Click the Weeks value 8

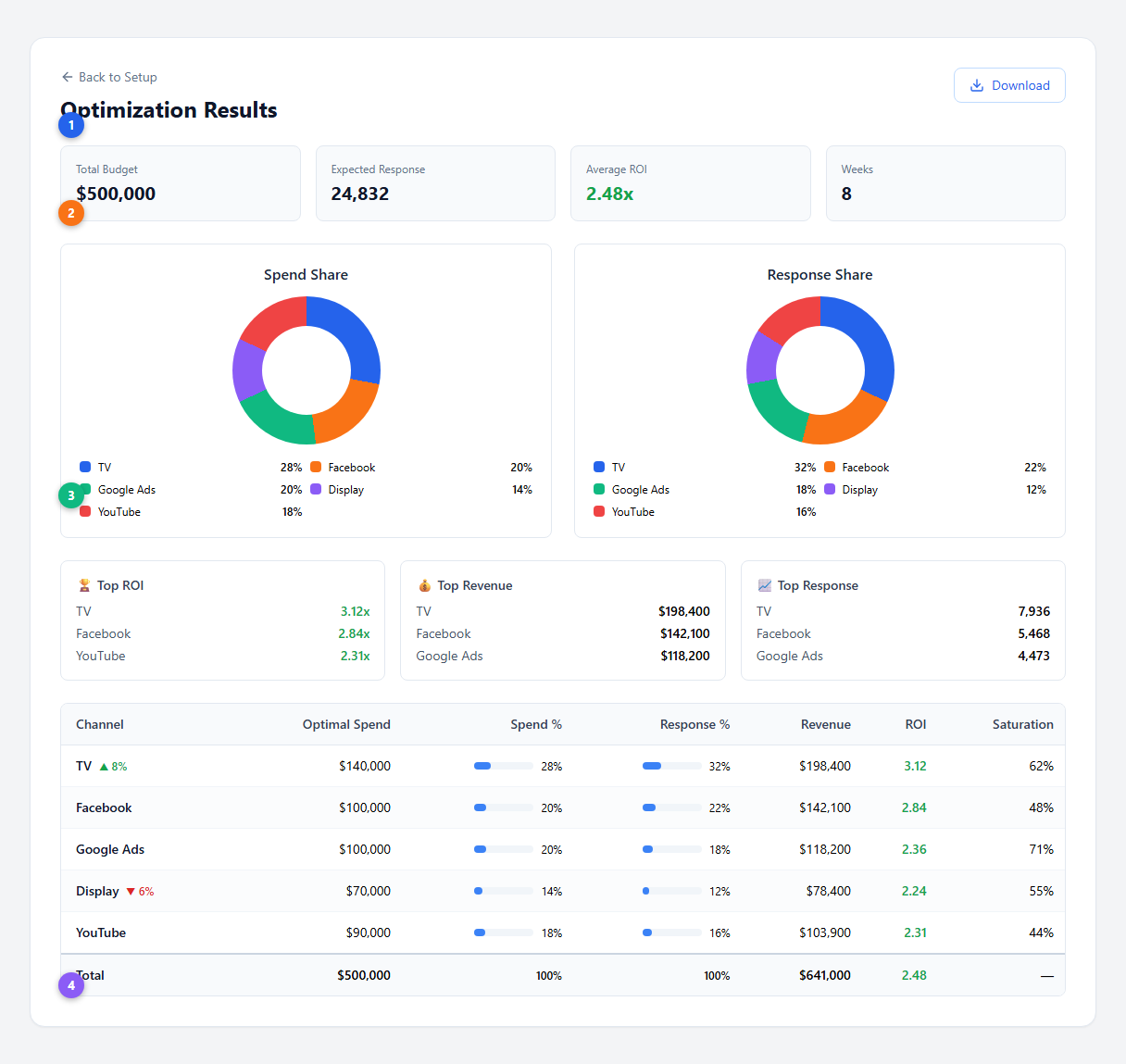(x=846, y=194)
